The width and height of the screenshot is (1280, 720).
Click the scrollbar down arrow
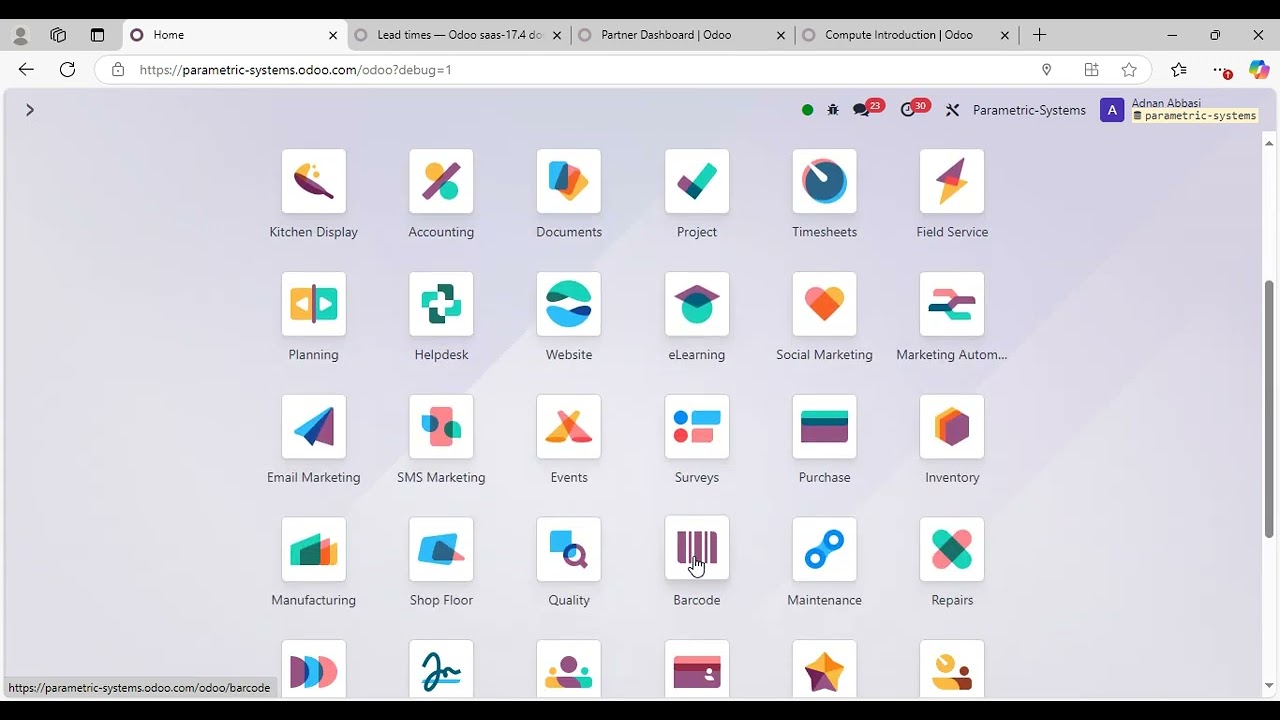(1269, 686)
